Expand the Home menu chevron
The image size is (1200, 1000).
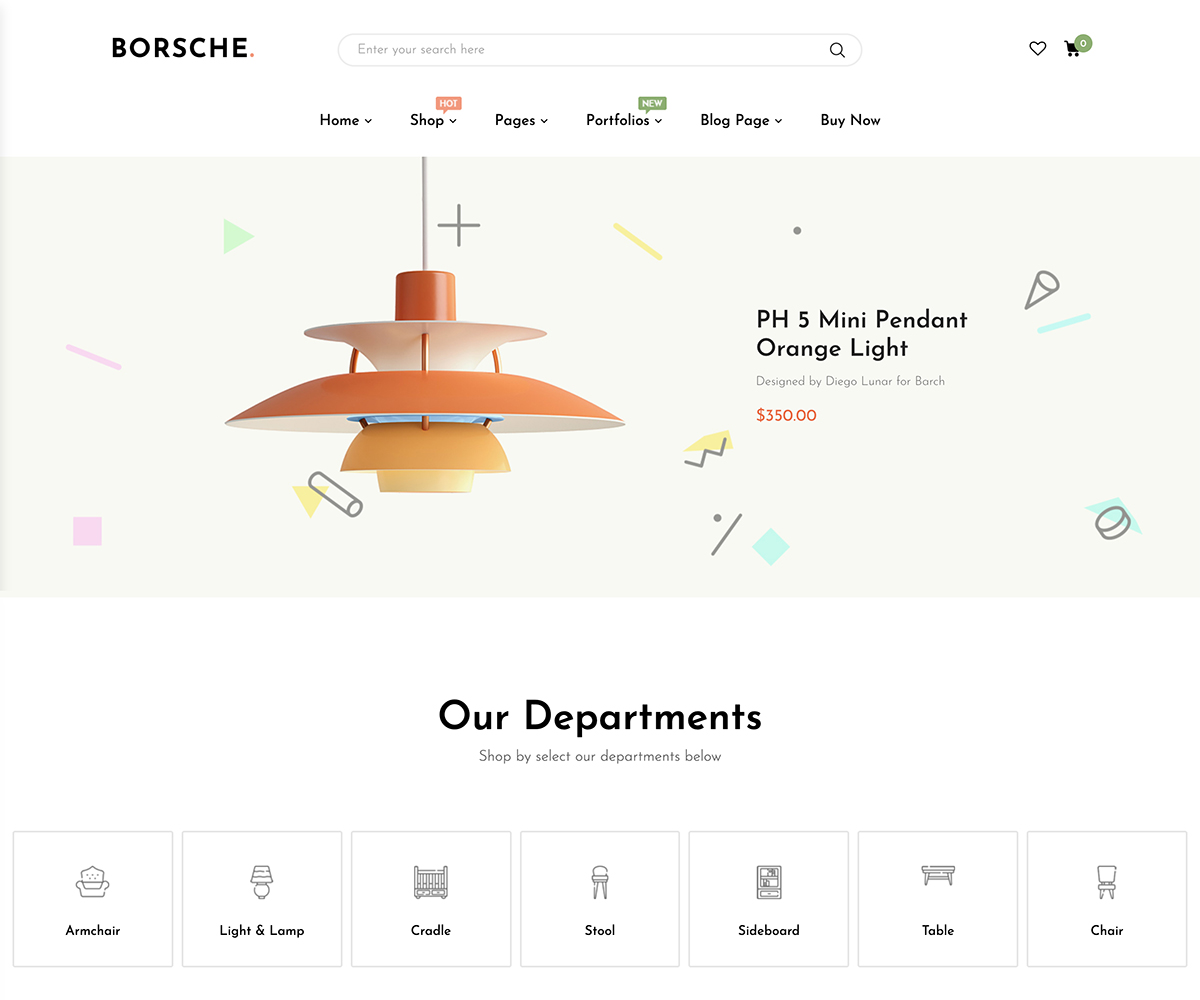(x=368, y=121)
